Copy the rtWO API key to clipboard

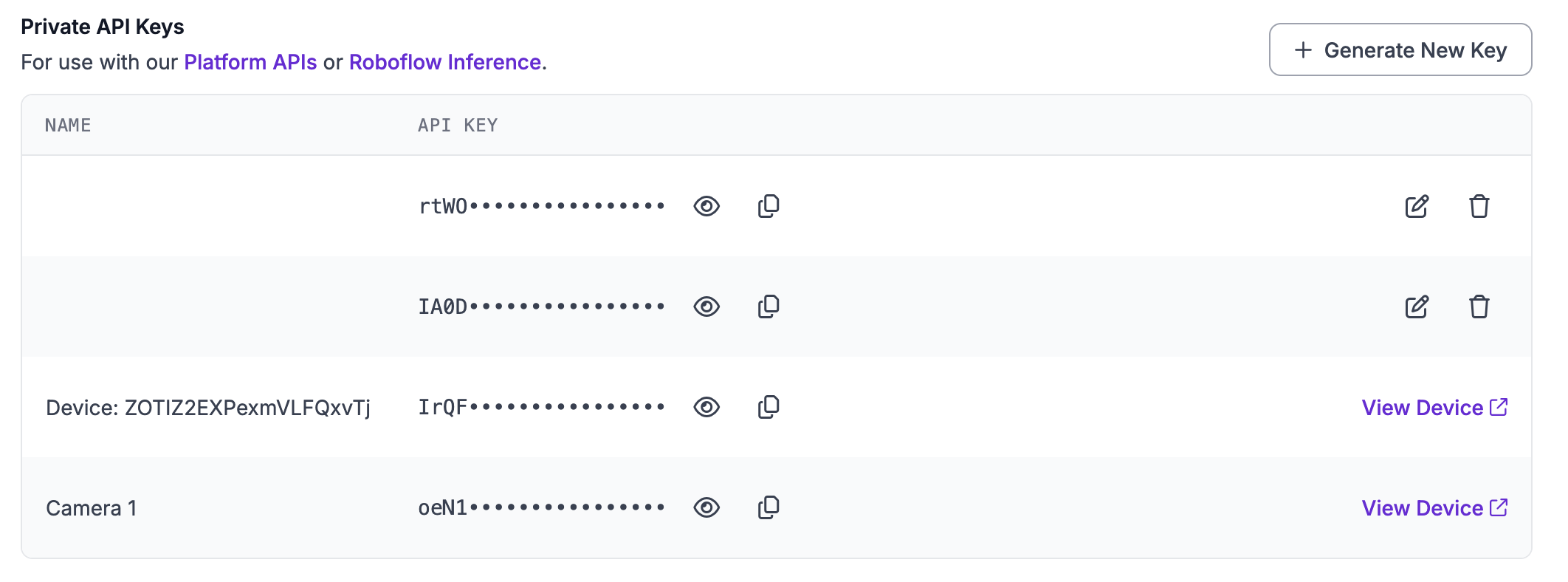coord(768,206)
